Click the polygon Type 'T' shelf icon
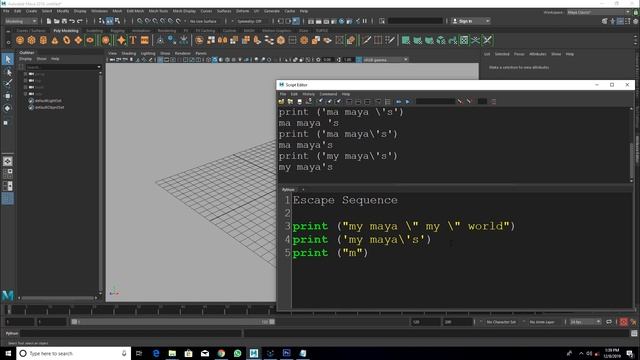This screenshot has height=360, width=640. tap(133, 40)
